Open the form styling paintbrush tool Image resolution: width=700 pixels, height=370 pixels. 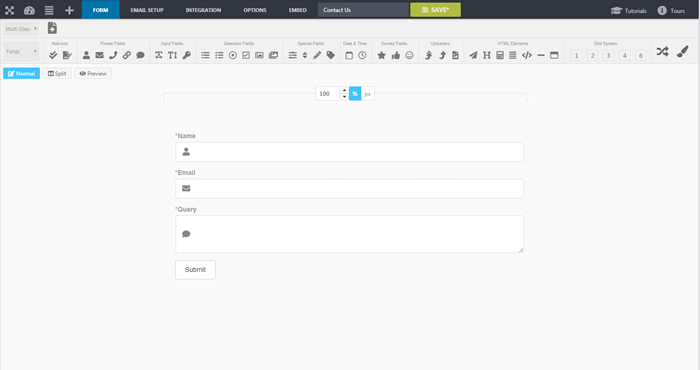[682, 52]
